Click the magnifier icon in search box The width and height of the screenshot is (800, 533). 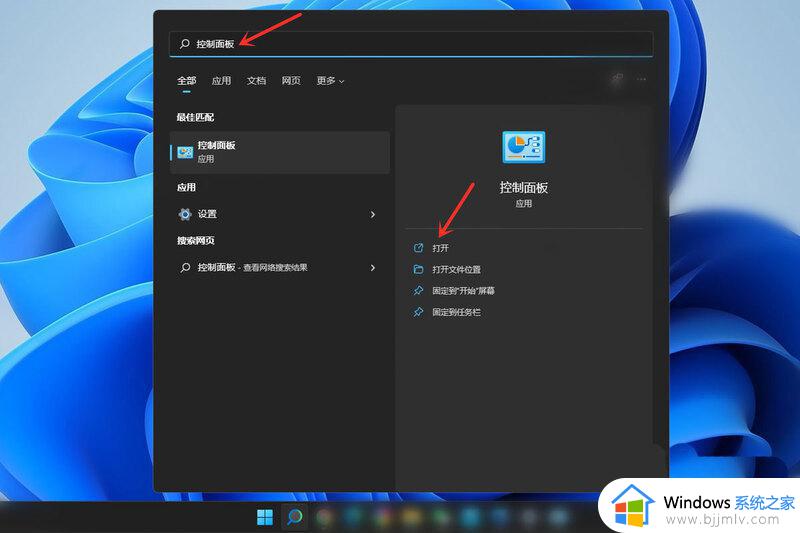tap(185, 44)
